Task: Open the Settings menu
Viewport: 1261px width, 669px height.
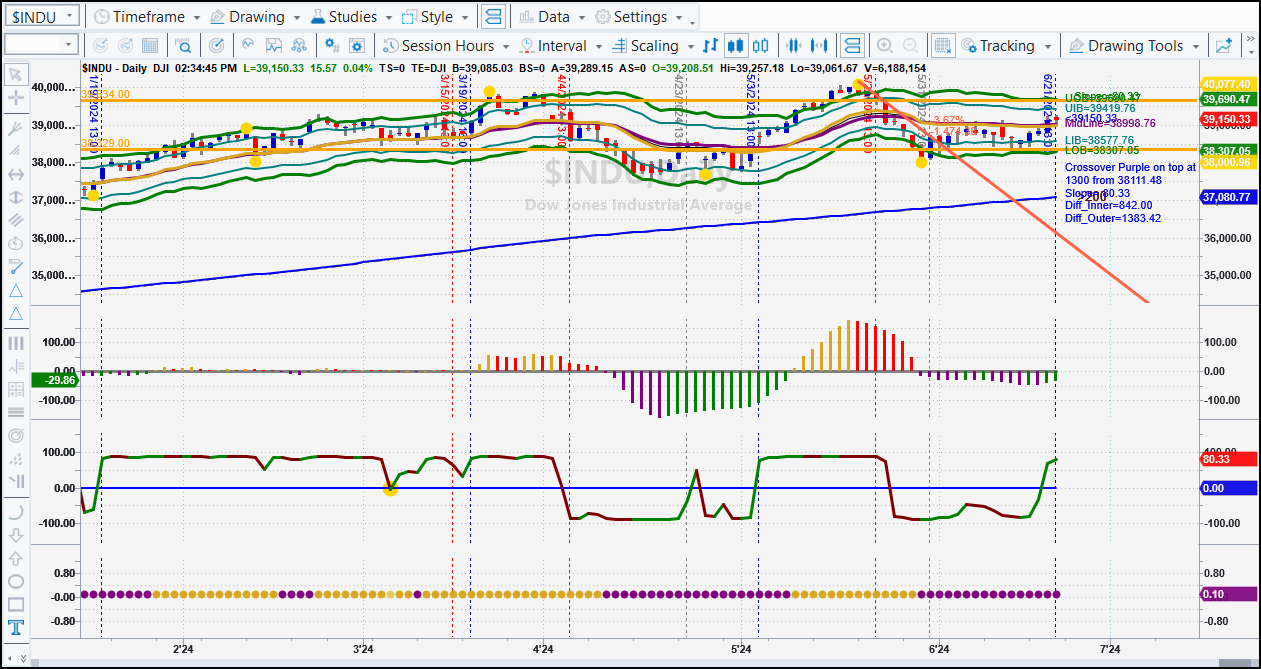Action: tap(638, 17)
